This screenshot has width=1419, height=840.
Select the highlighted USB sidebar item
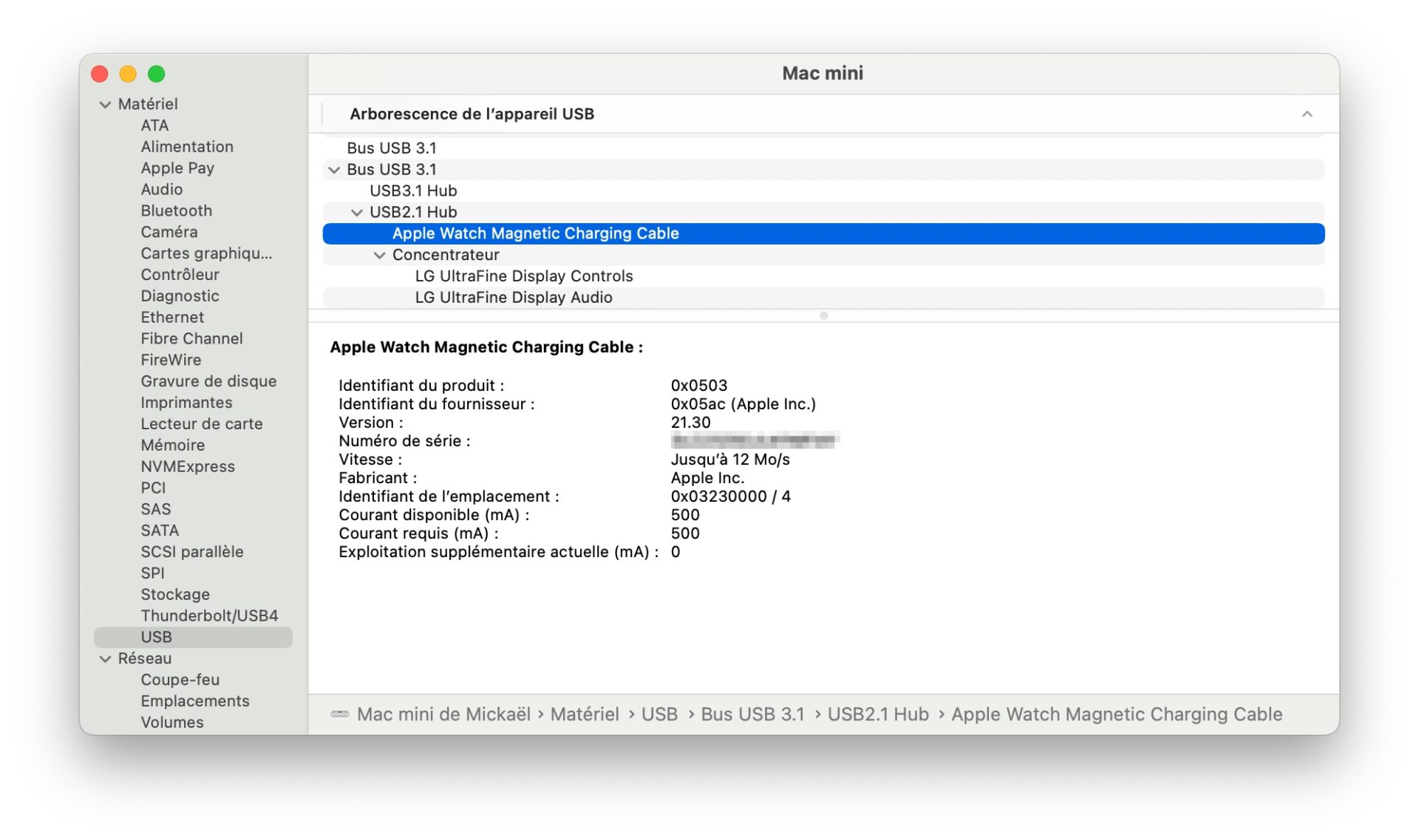click(x=193, y=638)
